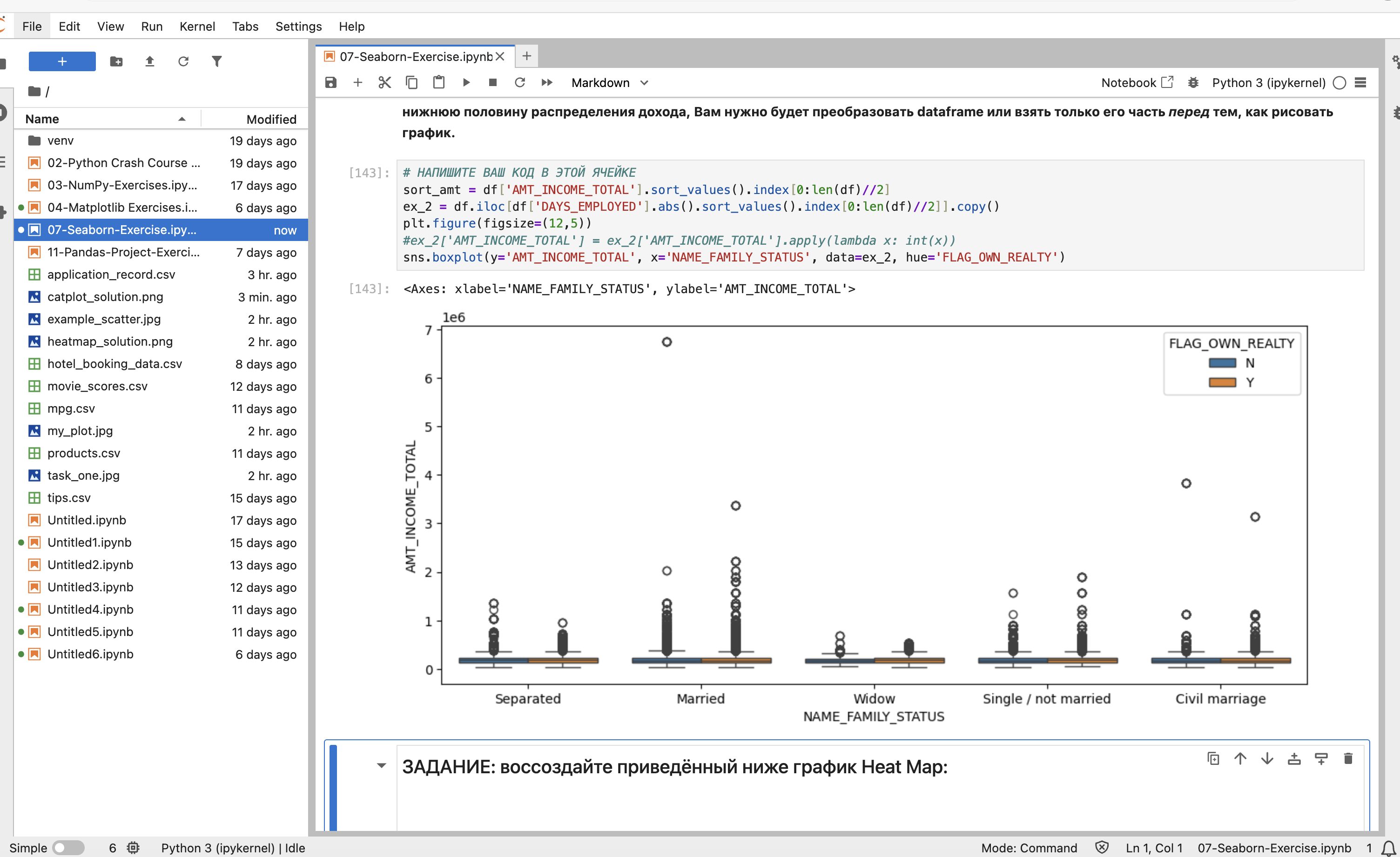Viewport: 1400px width, 857px height.
Task: Open the File menu
Action: point(32,26)
